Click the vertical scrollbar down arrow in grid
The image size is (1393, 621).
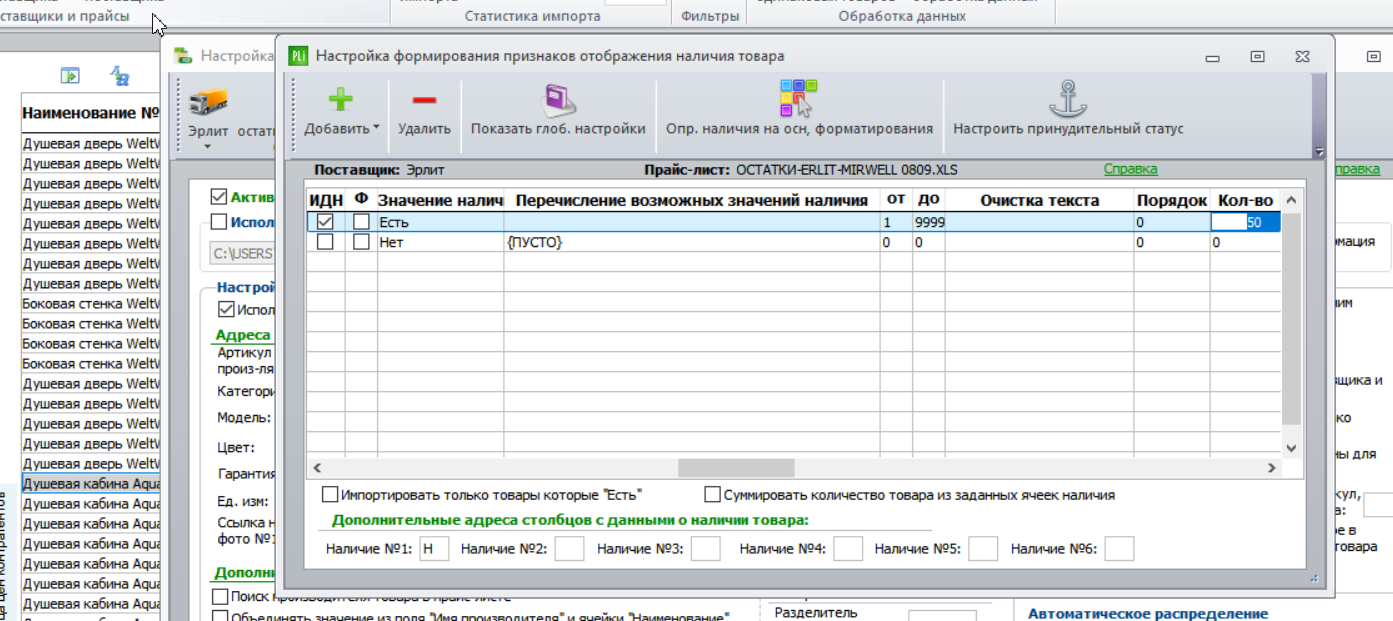pyautogui.click(x=1291, y=448)
